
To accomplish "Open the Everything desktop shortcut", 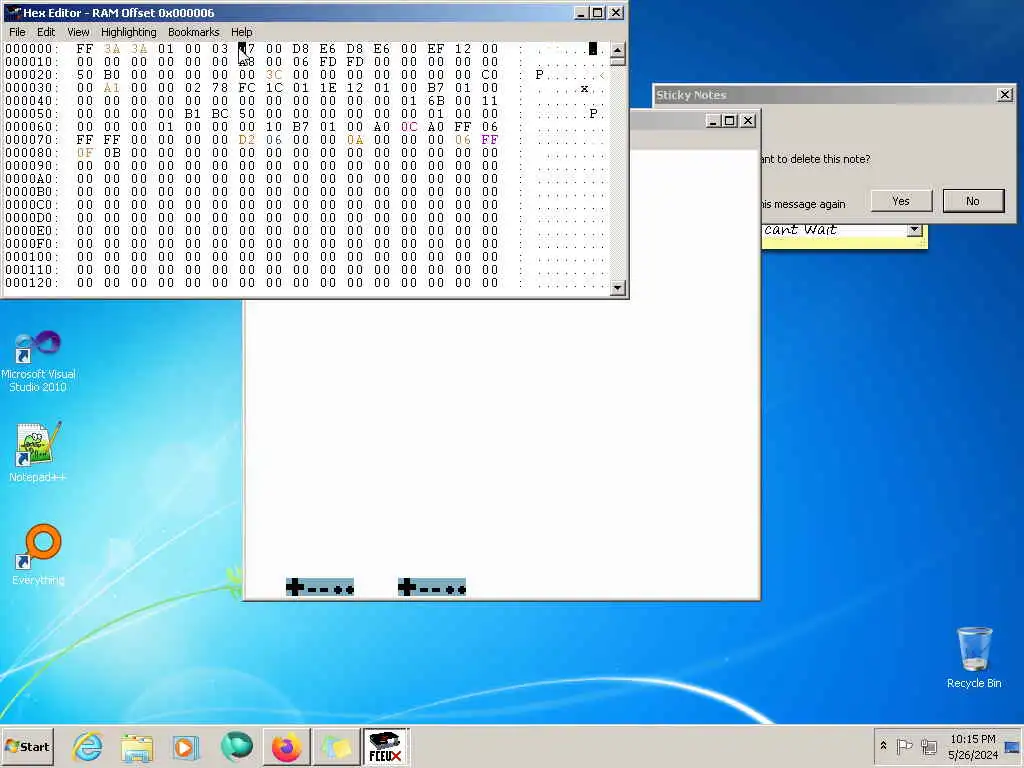I will [x=38, y=554].
